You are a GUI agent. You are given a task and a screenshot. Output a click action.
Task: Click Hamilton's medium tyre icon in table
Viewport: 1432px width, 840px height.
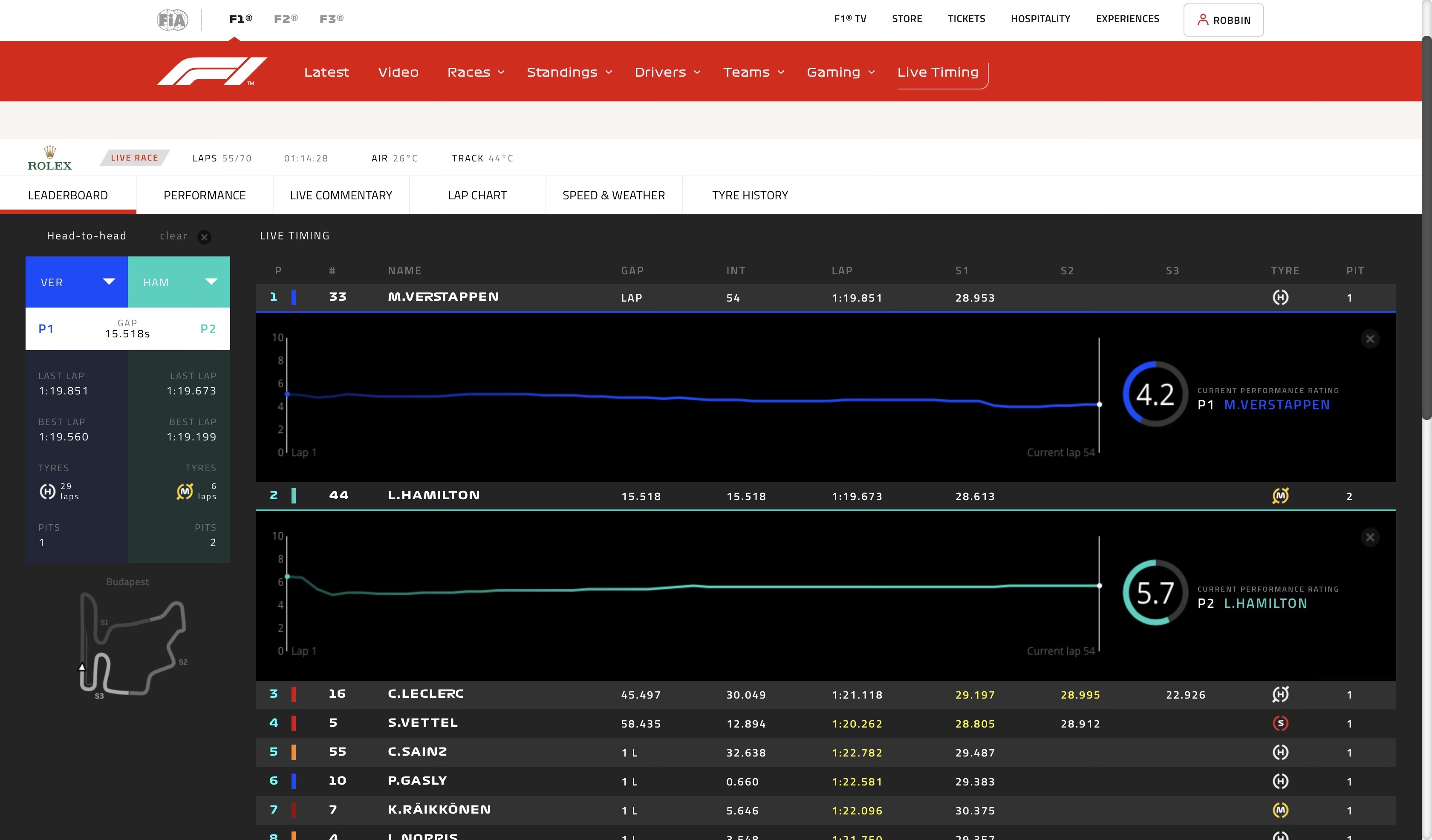[1280, 496]
